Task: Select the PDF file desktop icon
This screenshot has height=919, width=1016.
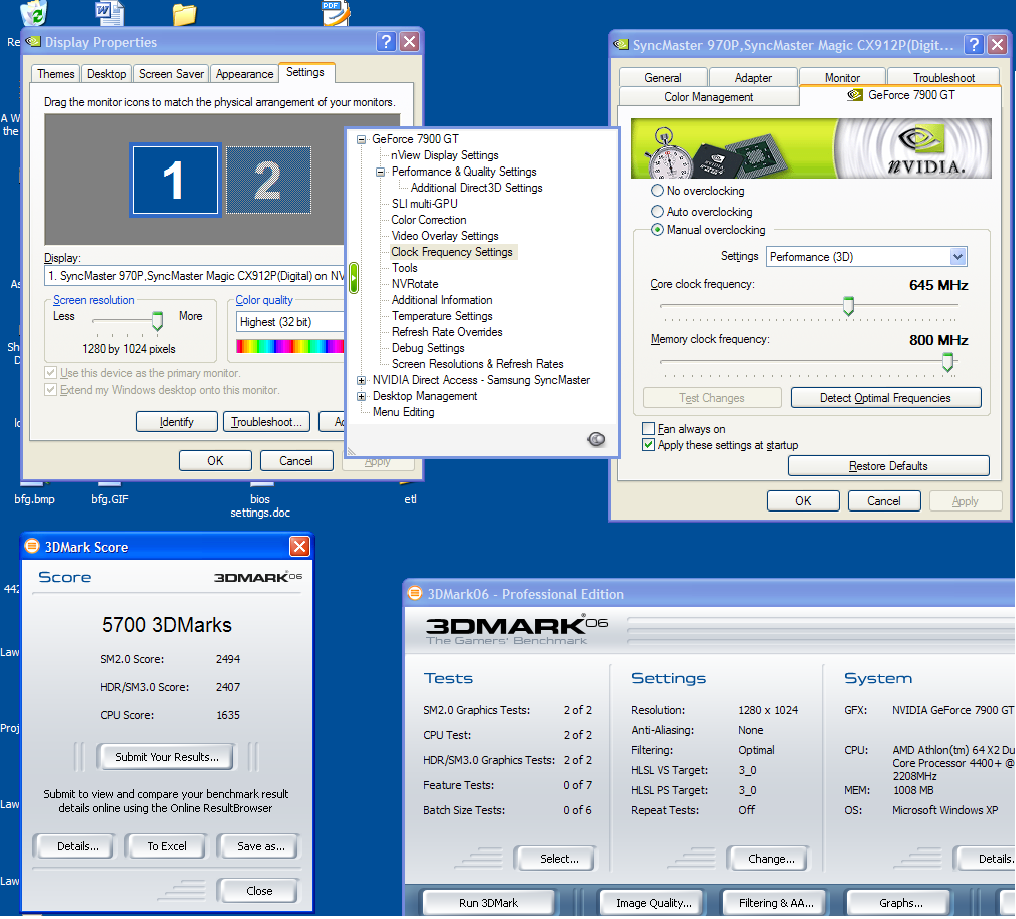Action: pyautogui.click(x=336, y=12)
